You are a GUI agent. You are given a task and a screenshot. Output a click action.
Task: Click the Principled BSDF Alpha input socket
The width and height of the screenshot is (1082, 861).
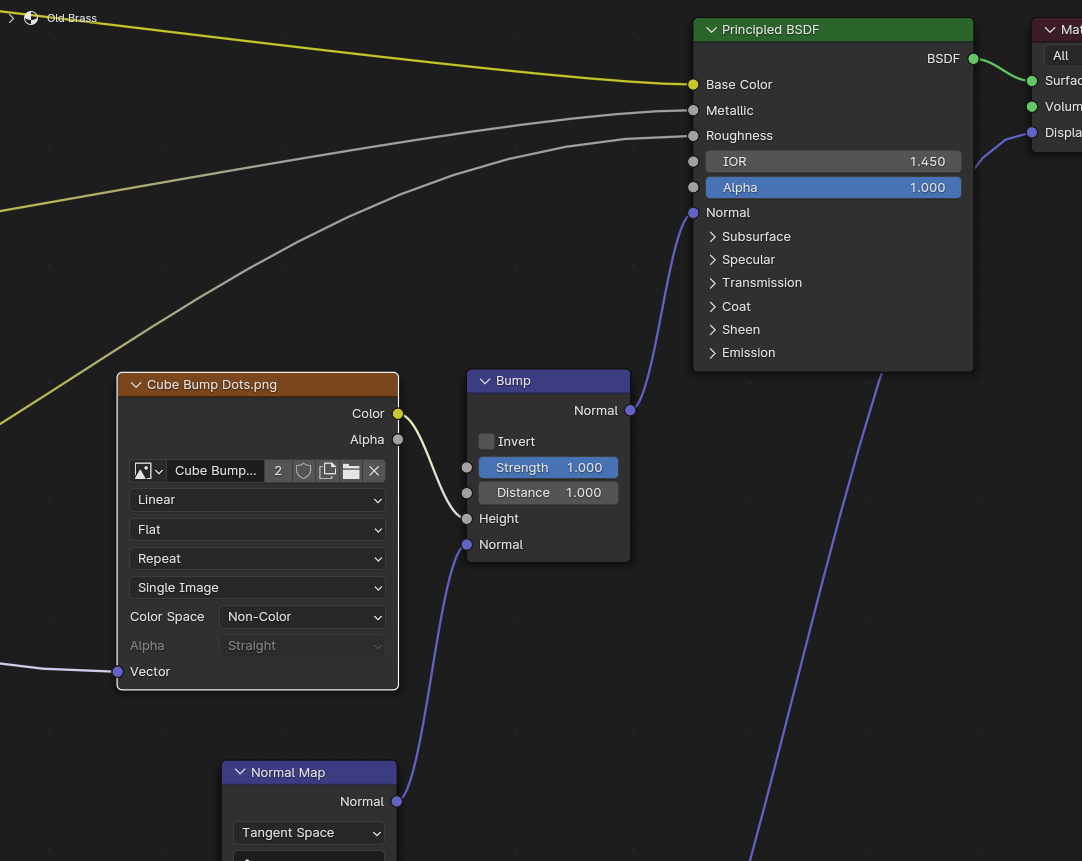[693, 188]
